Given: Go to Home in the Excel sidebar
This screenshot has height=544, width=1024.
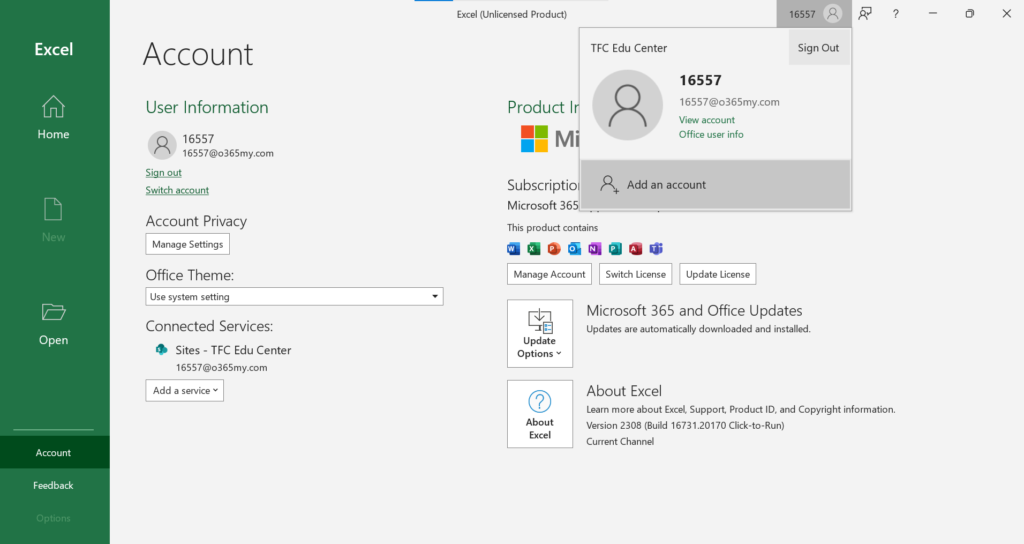Looking at the screenshot, I should pos(54,118).
